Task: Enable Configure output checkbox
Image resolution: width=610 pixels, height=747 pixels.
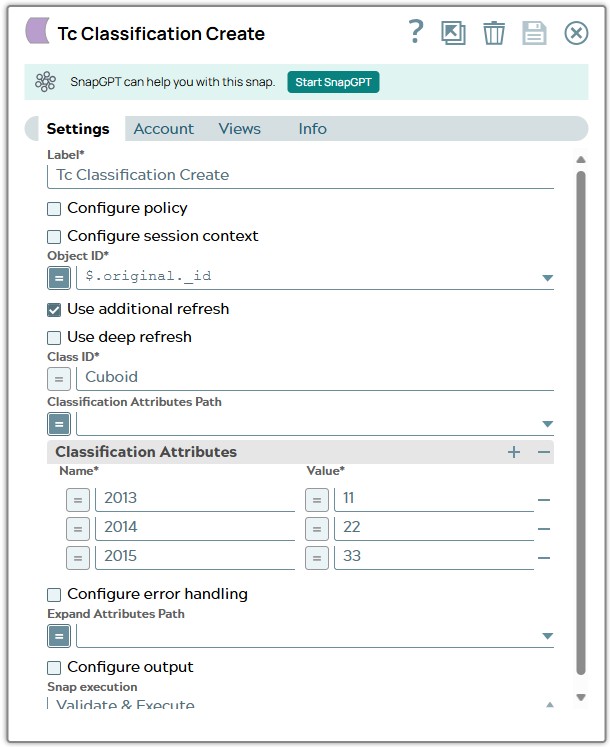Action: (54, 668)
